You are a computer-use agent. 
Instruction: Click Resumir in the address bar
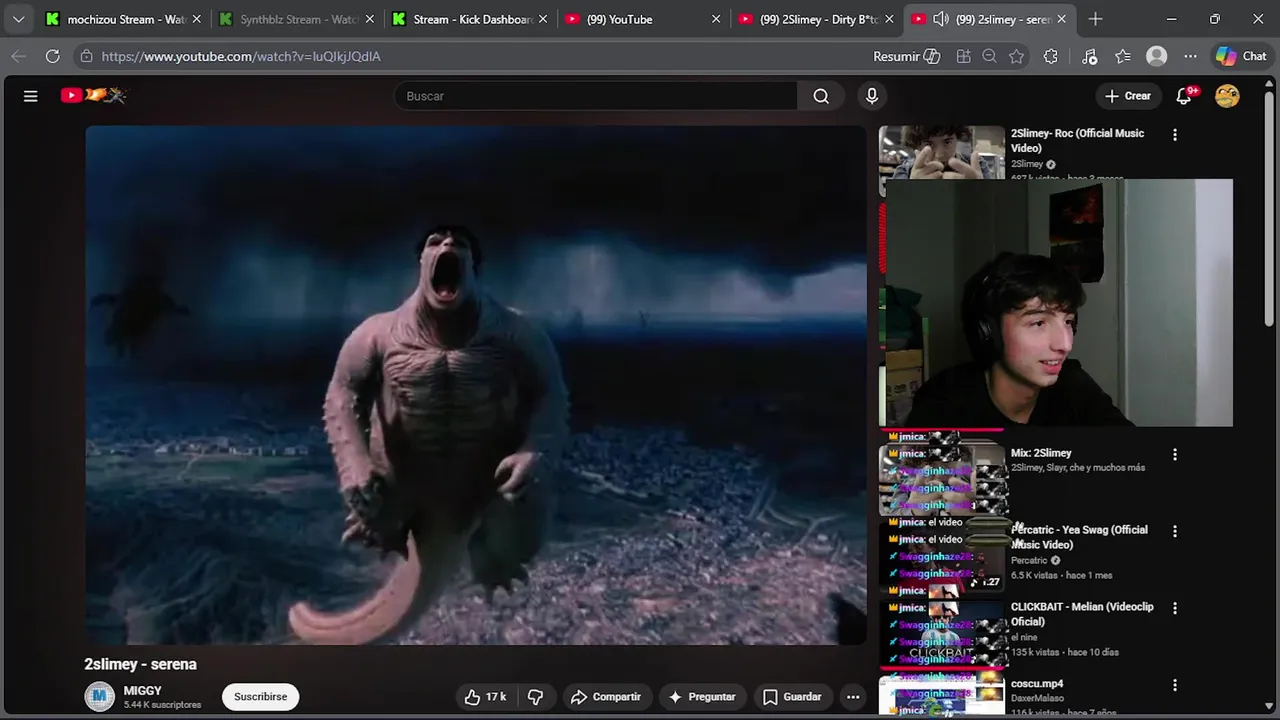tap(906, 56)
